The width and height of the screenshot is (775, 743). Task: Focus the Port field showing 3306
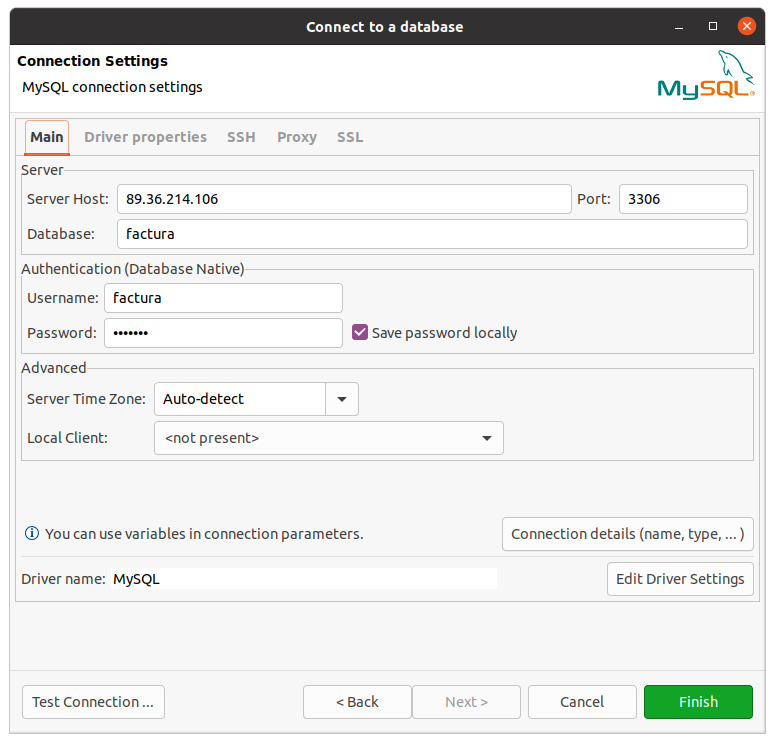pos(683,199)
